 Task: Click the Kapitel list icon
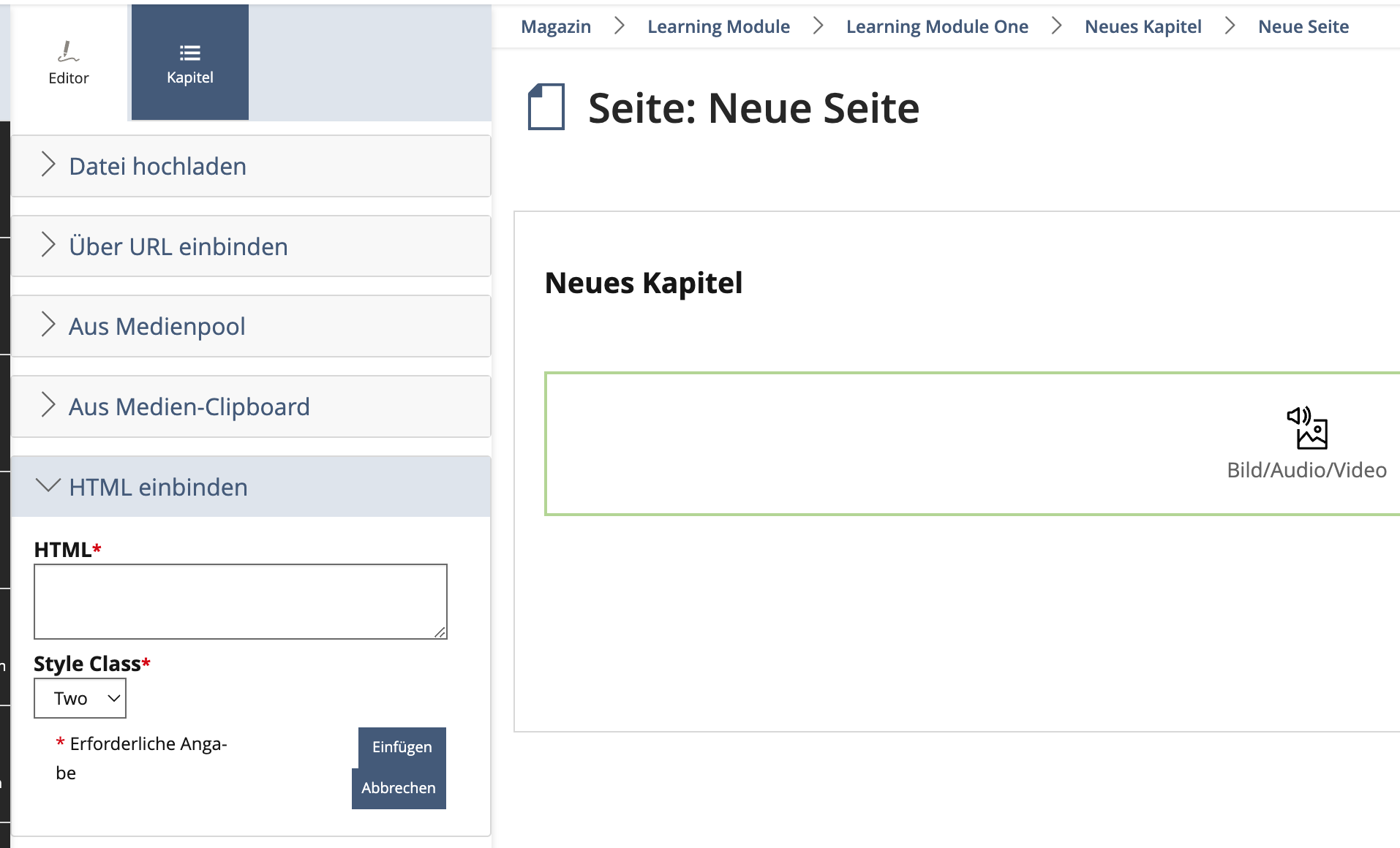(190, 53)
